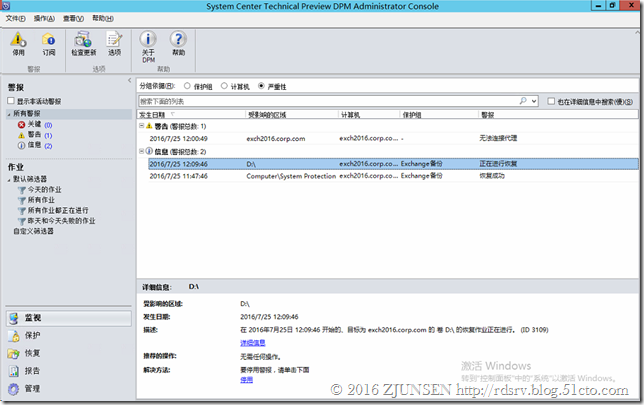Select the 11:47:46 Computer\System Protection row
Screen dimensions: 644x405
pyautogui.click(x=393, y=176)
